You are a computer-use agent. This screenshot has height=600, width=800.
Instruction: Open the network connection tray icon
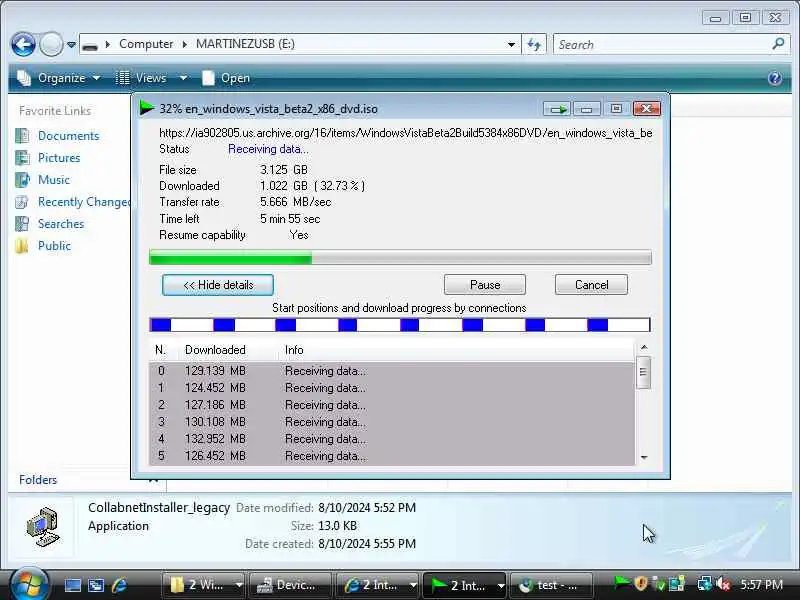pos(705,583)
